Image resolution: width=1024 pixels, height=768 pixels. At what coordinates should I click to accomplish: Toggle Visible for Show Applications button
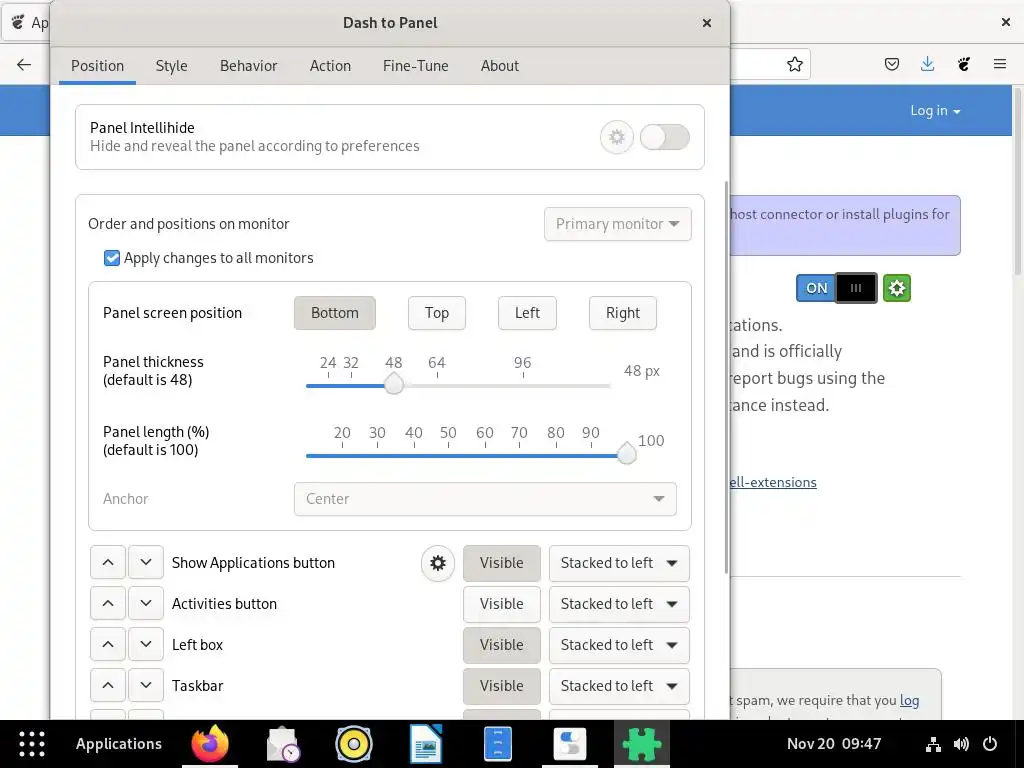[502, 563]
